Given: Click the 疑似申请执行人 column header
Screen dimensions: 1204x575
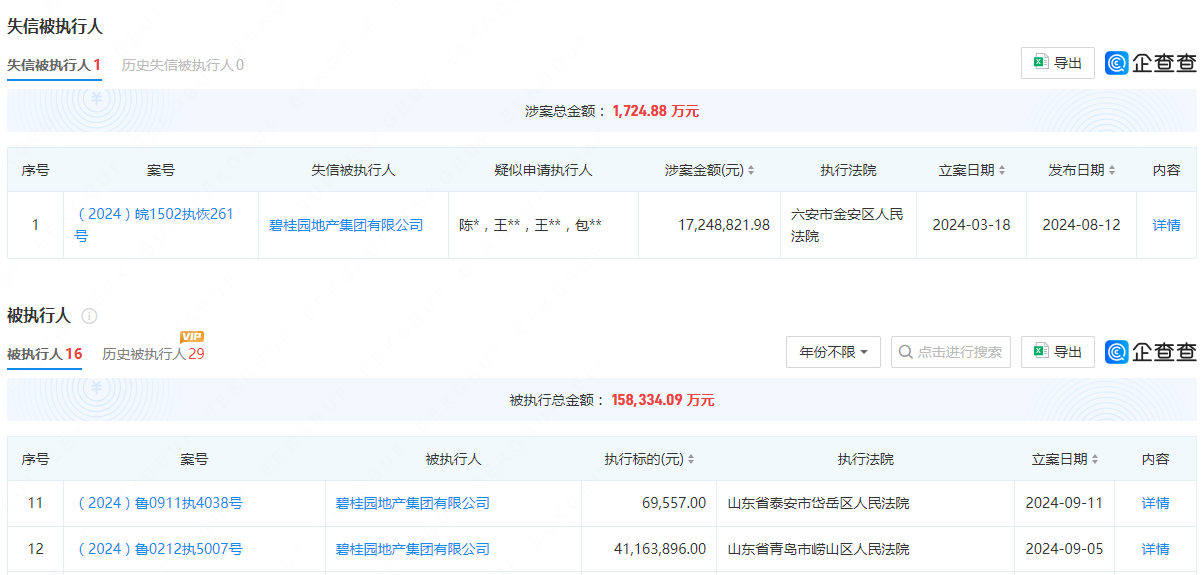Looking at the screenshot, I should tap(544, 170).
